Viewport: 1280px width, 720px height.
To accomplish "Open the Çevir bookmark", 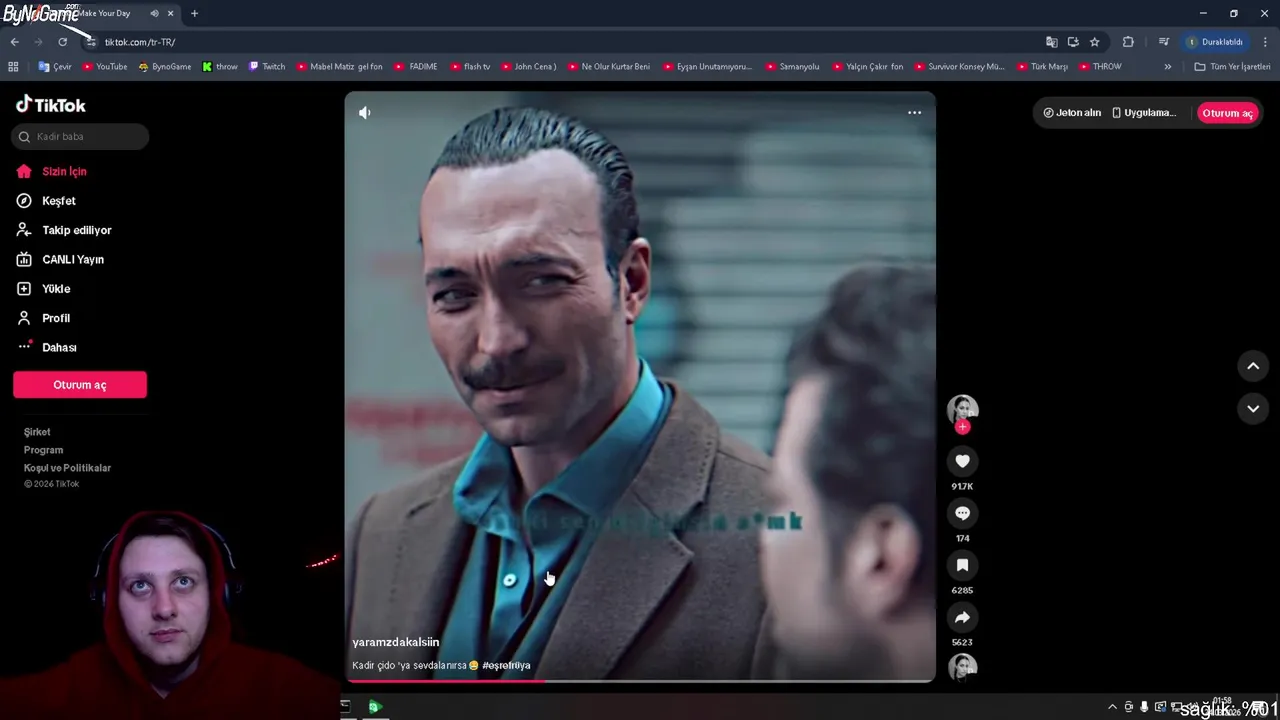I will point(55,67).
